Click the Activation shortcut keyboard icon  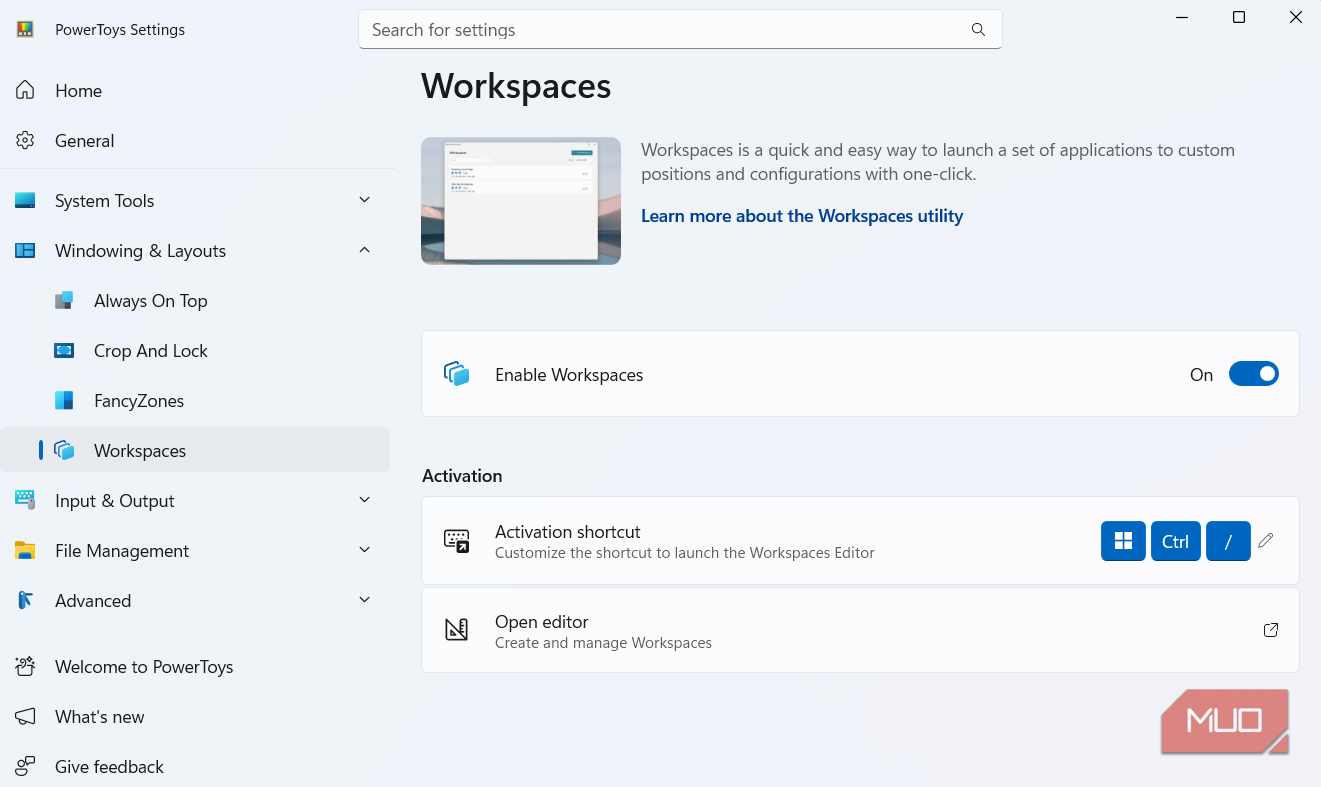(x=456, y=540)
